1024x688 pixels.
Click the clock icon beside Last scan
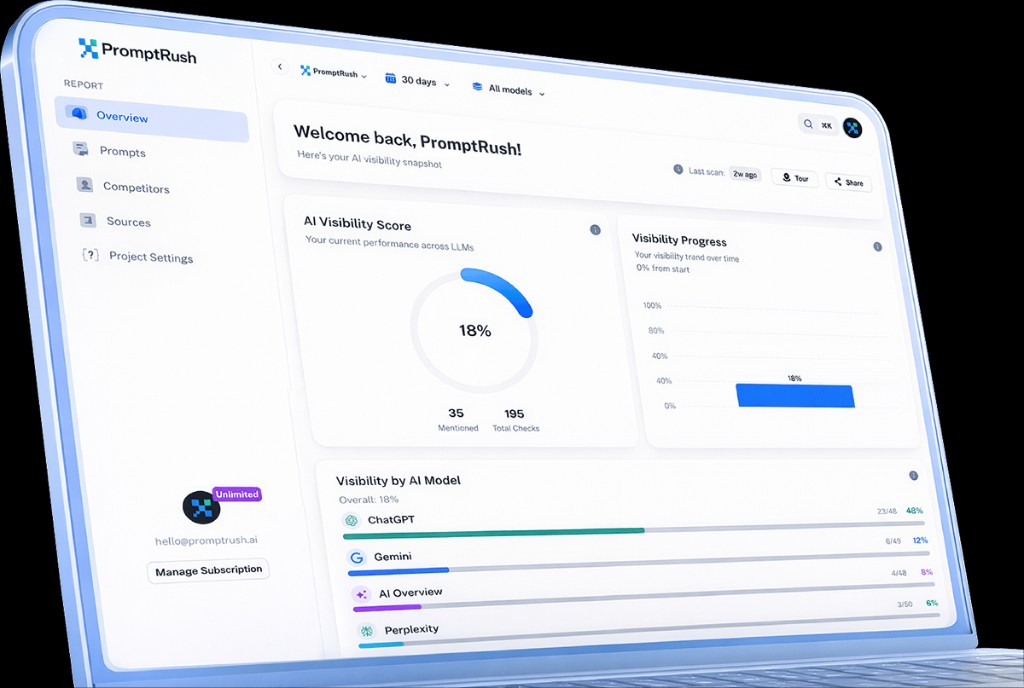[x=678, y=169]
